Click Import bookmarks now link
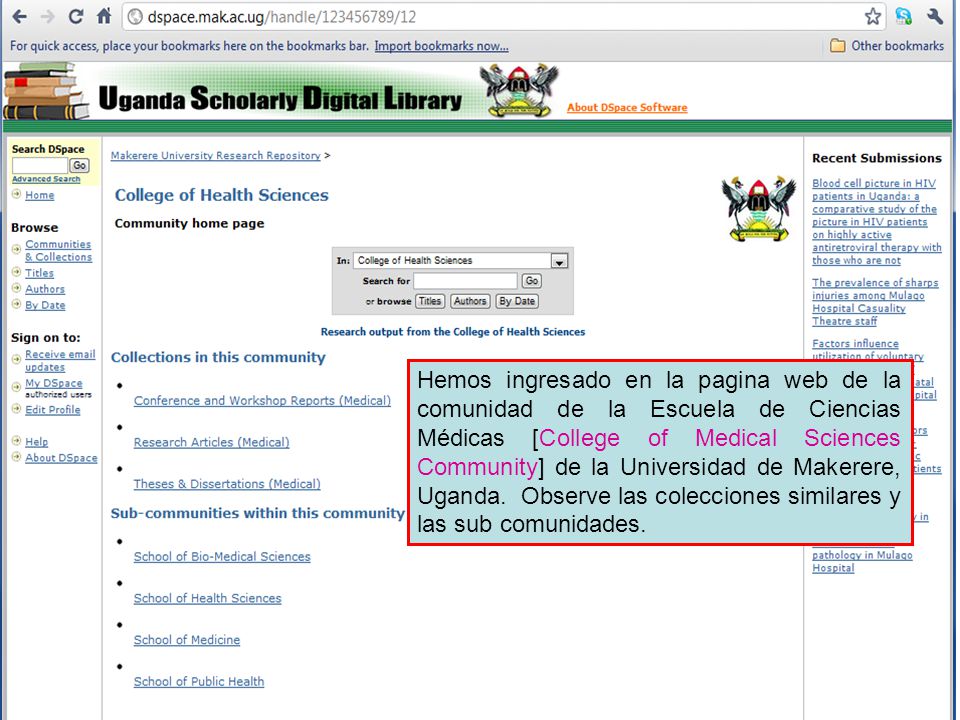 (x=441, y=46)
